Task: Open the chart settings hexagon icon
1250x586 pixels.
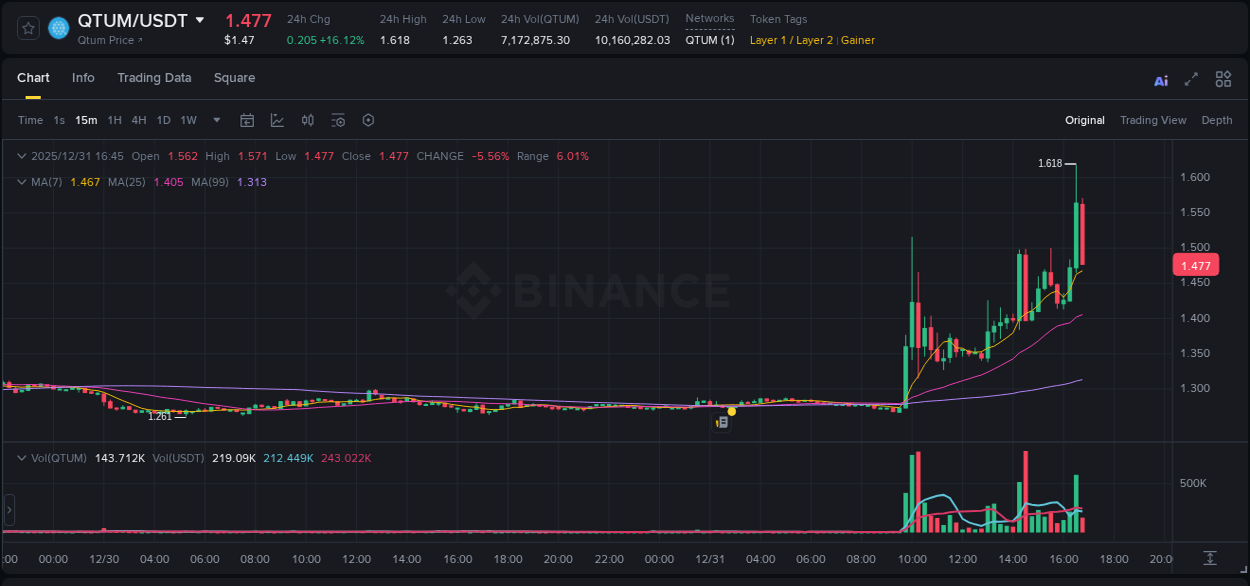Action: click(368, 120)
